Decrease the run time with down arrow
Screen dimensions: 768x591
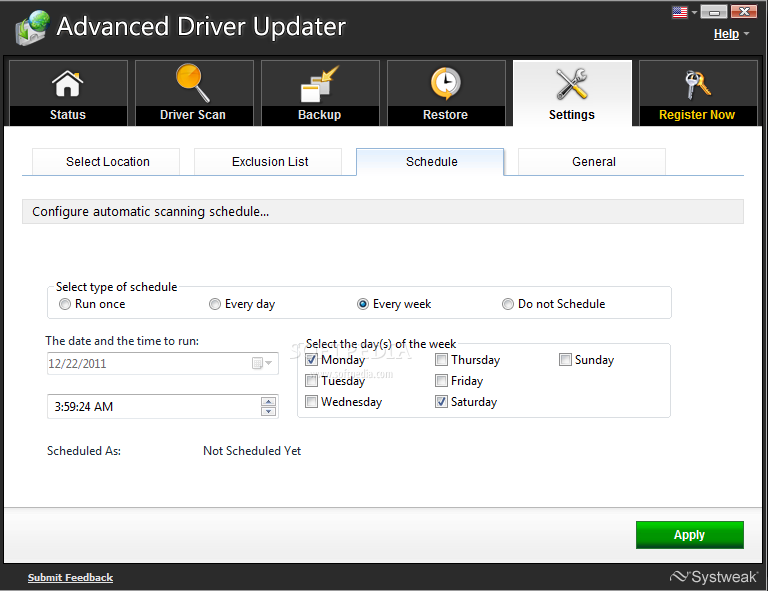[268, 411]
